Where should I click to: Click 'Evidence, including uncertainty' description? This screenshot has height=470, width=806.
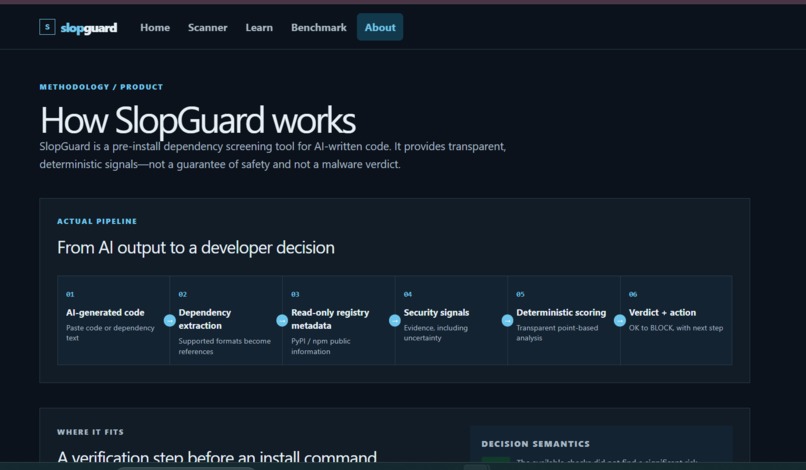click(x=436, y=333)
